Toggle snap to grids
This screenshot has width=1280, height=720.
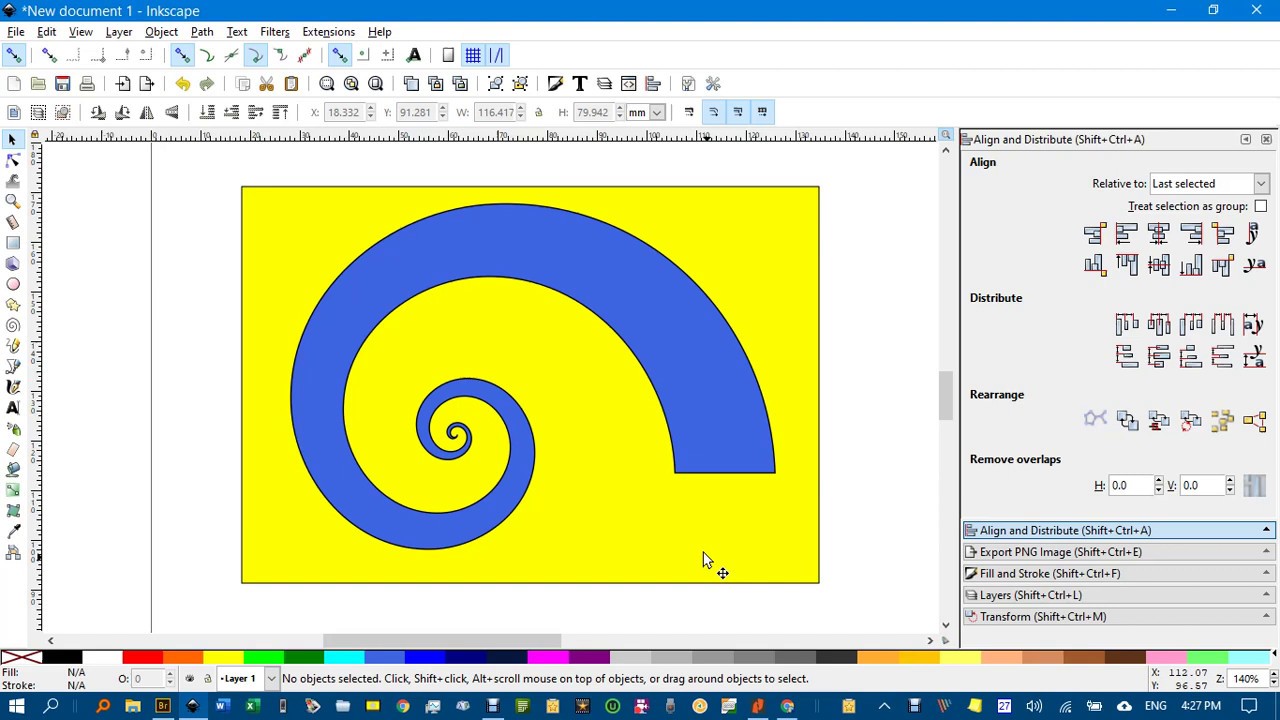pyautogui.click(x=473, y=55)
